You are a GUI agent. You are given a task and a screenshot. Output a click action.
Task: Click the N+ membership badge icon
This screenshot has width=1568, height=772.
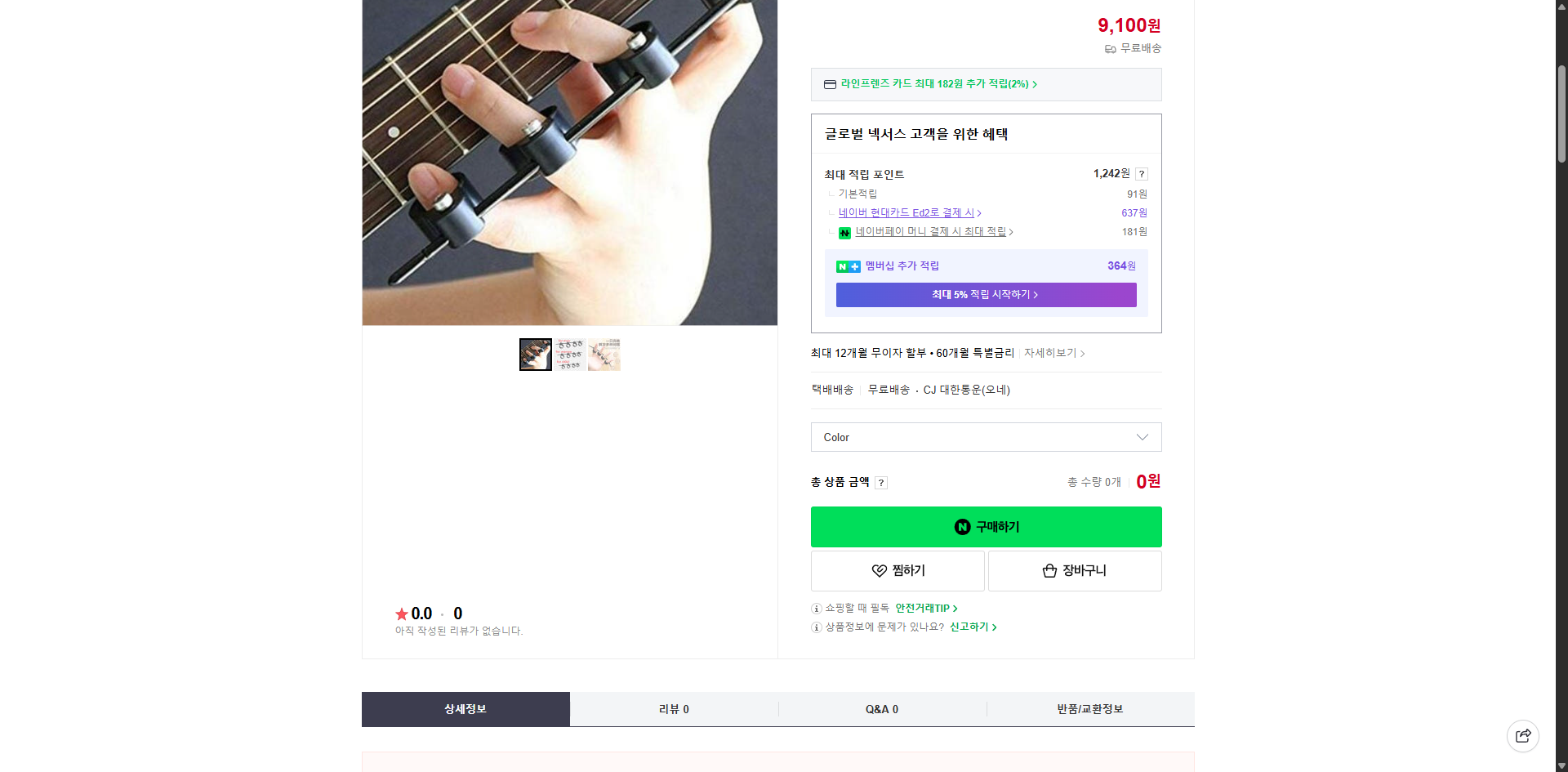[848, 266]
